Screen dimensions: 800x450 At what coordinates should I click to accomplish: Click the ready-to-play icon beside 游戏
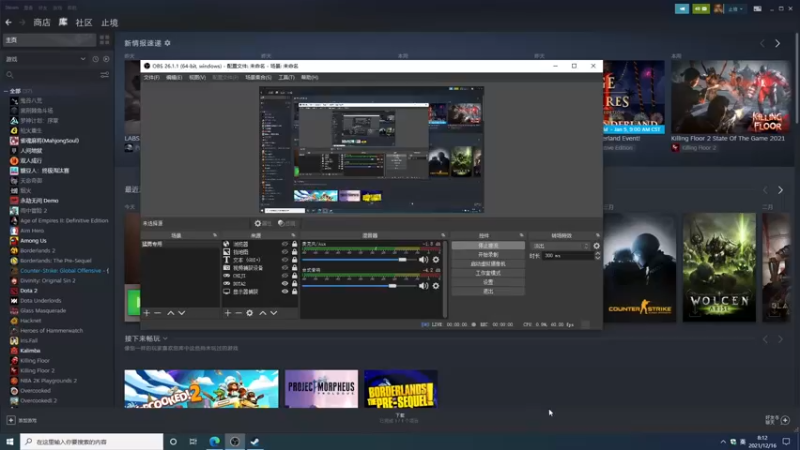[x=106, y=59]
